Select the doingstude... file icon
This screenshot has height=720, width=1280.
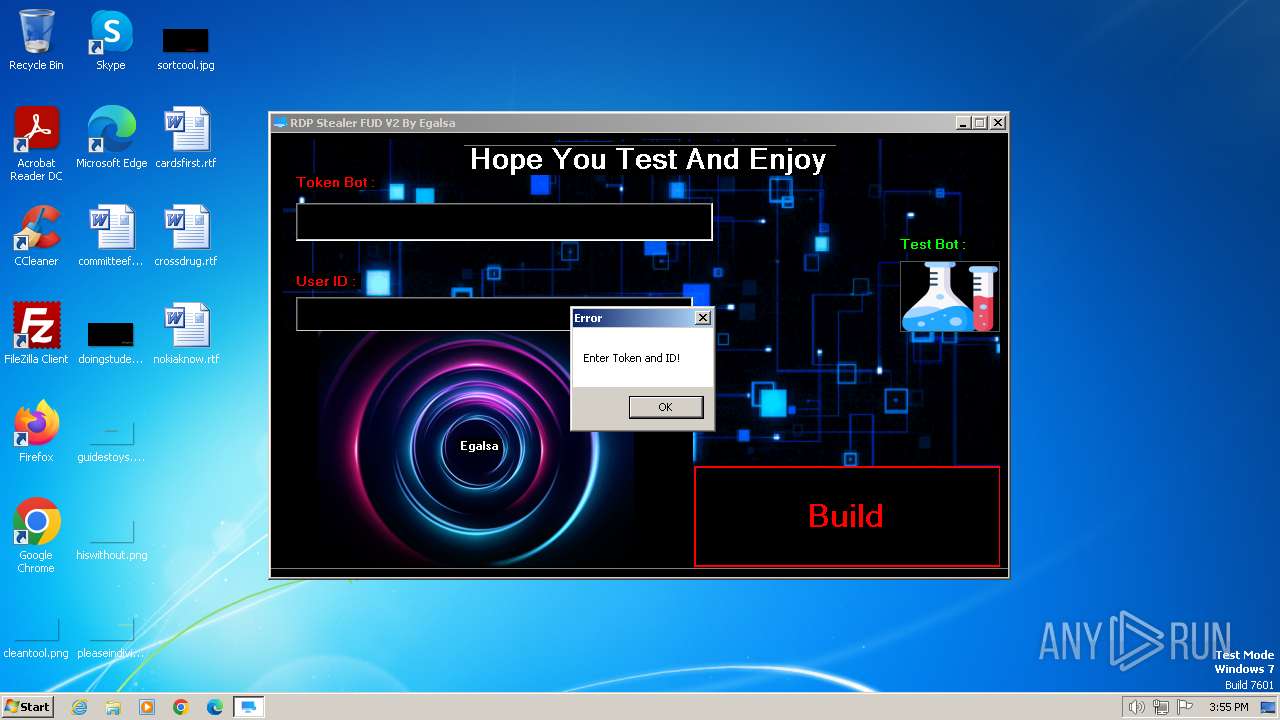tap(111, 343)
